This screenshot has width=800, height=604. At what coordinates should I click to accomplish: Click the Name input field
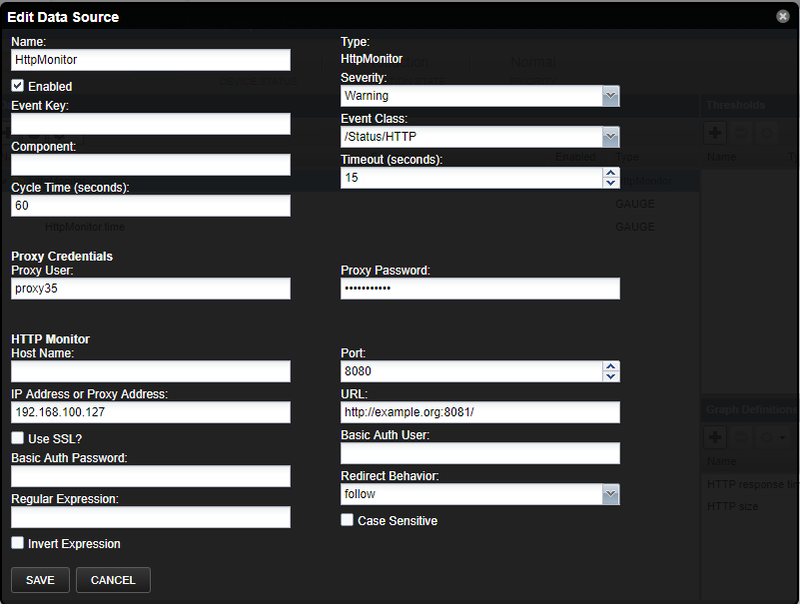point(151,60)
